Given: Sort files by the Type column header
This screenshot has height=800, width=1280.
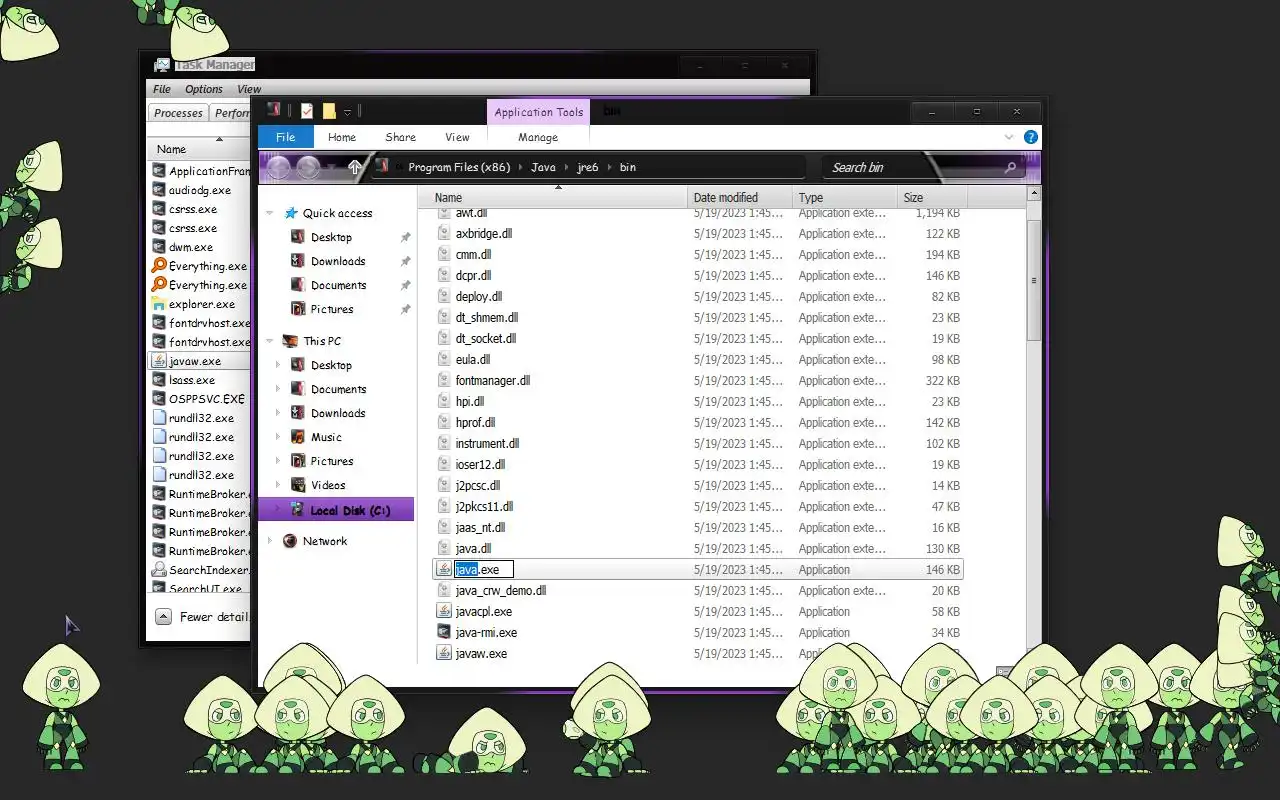Looking at the screenshot, I should point(845,197).
